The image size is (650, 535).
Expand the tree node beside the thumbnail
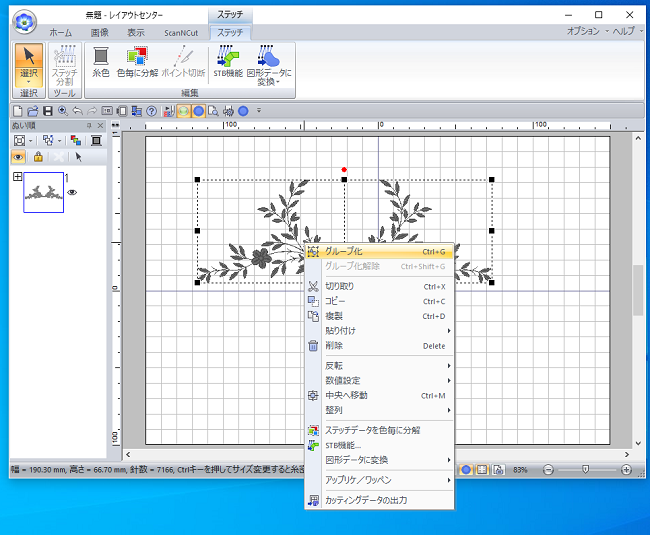[17, 177]
